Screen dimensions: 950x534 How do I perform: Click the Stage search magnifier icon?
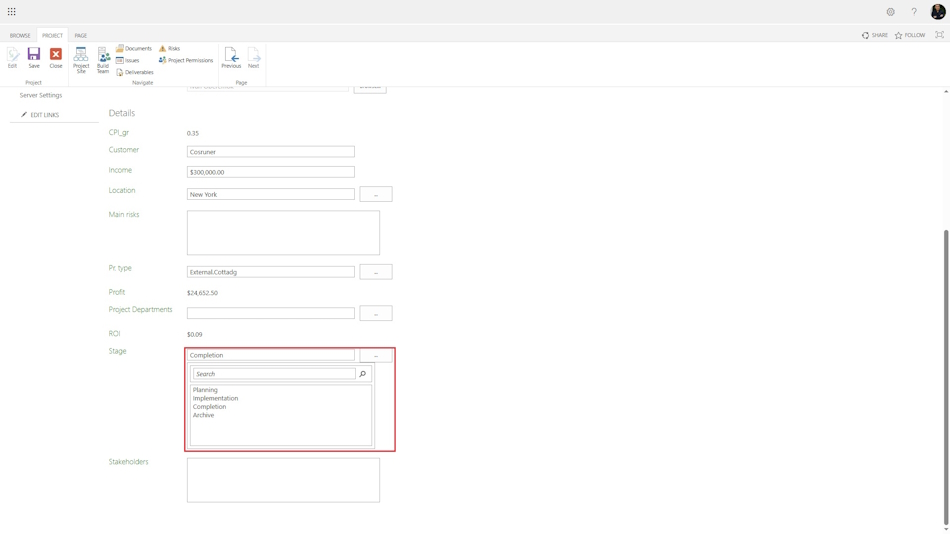click(362, 374)
